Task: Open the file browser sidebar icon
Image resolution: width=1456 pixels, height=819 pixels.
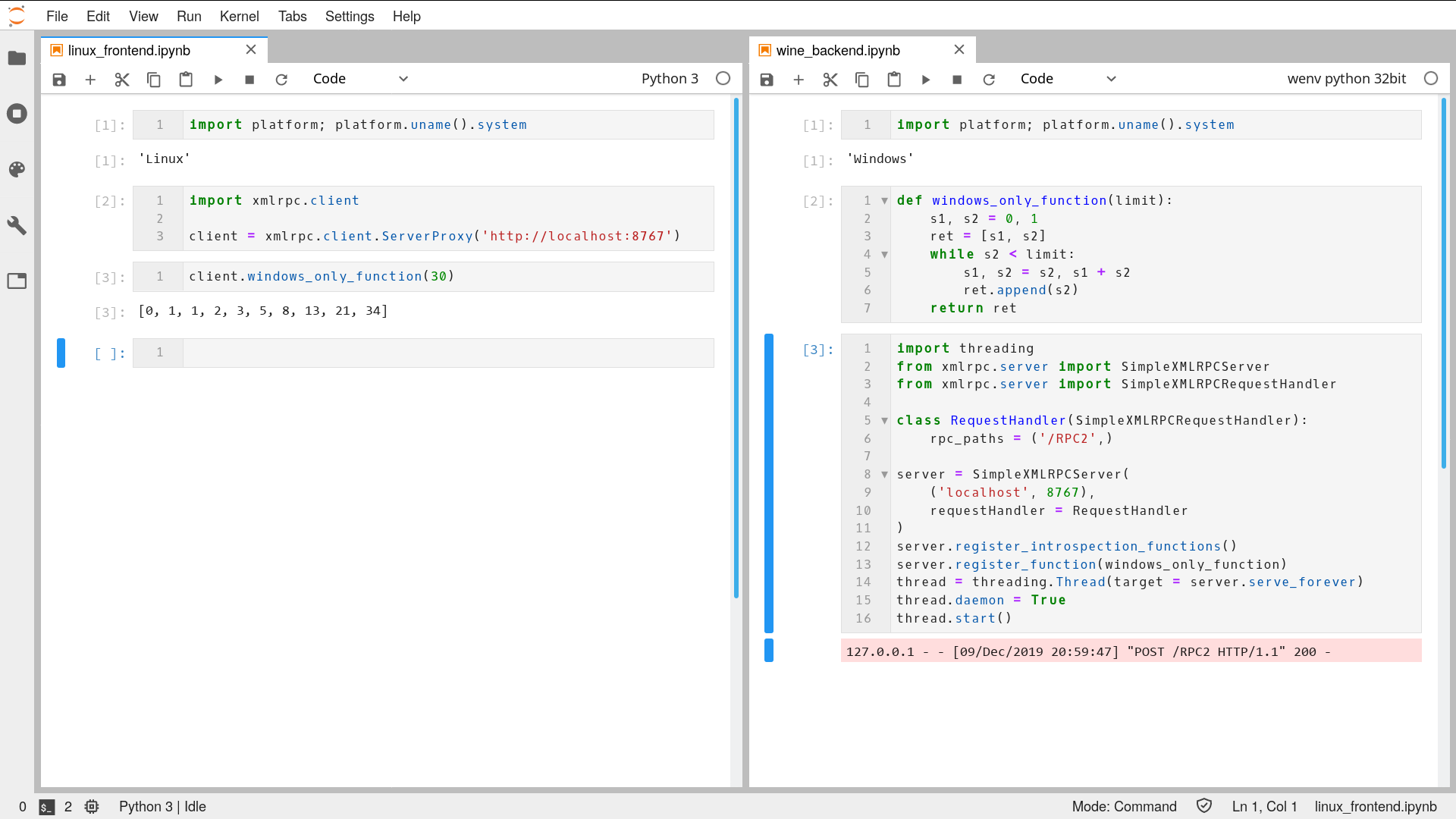Action: [17, 58]
